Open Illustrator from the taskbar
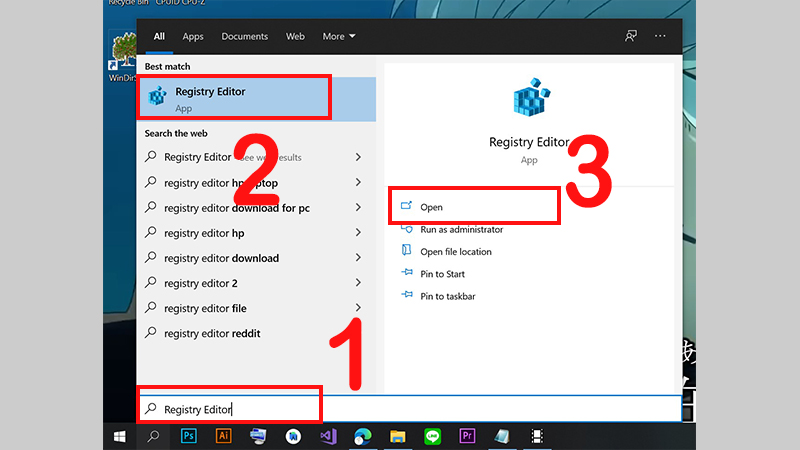Image resolution: width=800 pixels, height=450 pixels. 223,436
